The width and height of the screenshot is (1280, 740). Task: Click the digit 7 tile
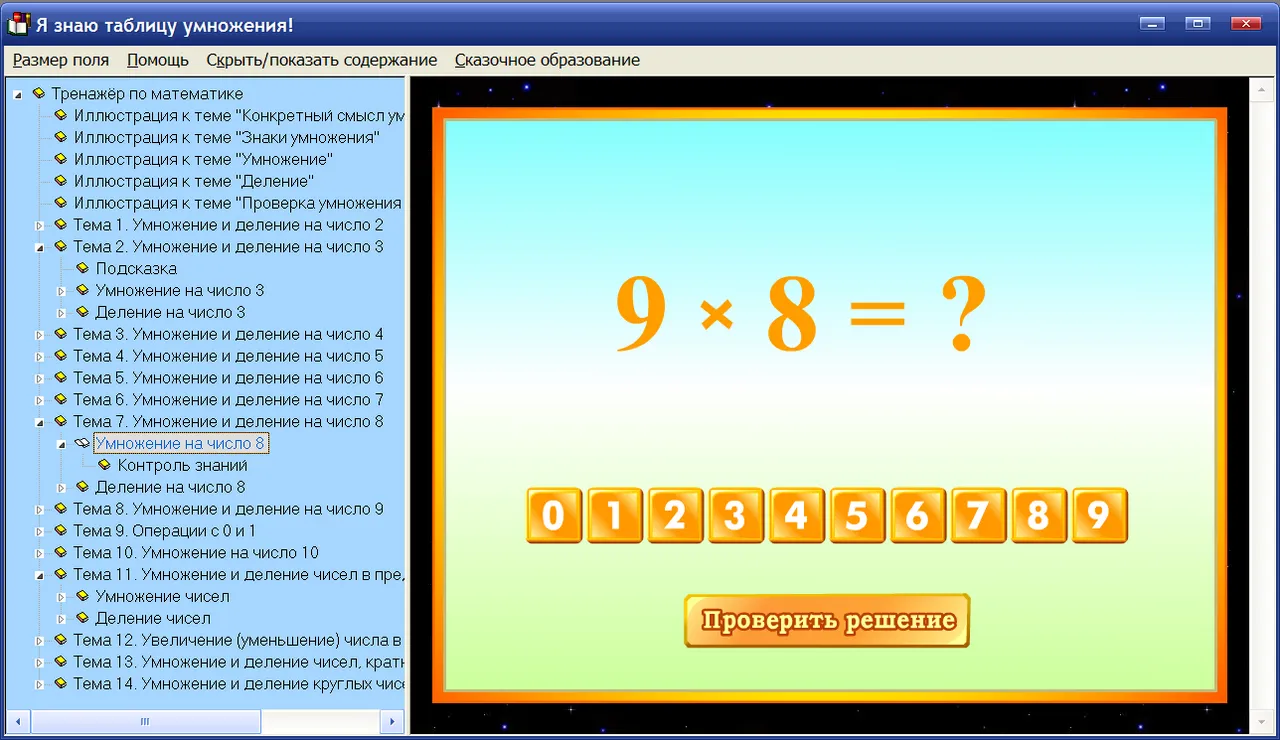(978, 515)
